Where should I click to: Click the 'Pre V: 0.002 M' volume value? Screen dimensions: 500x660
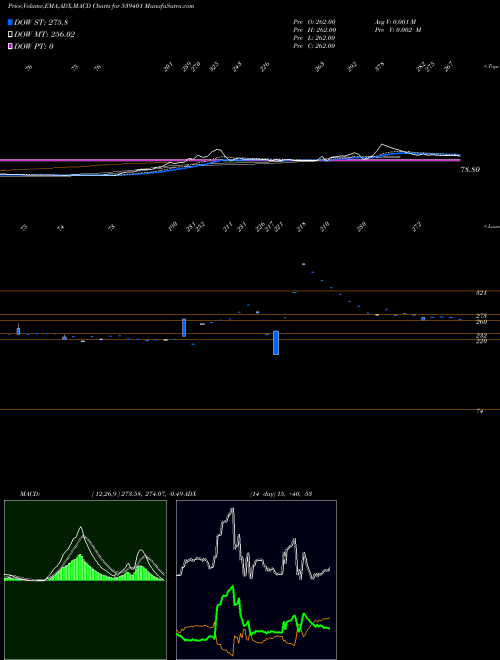[398, 30]
